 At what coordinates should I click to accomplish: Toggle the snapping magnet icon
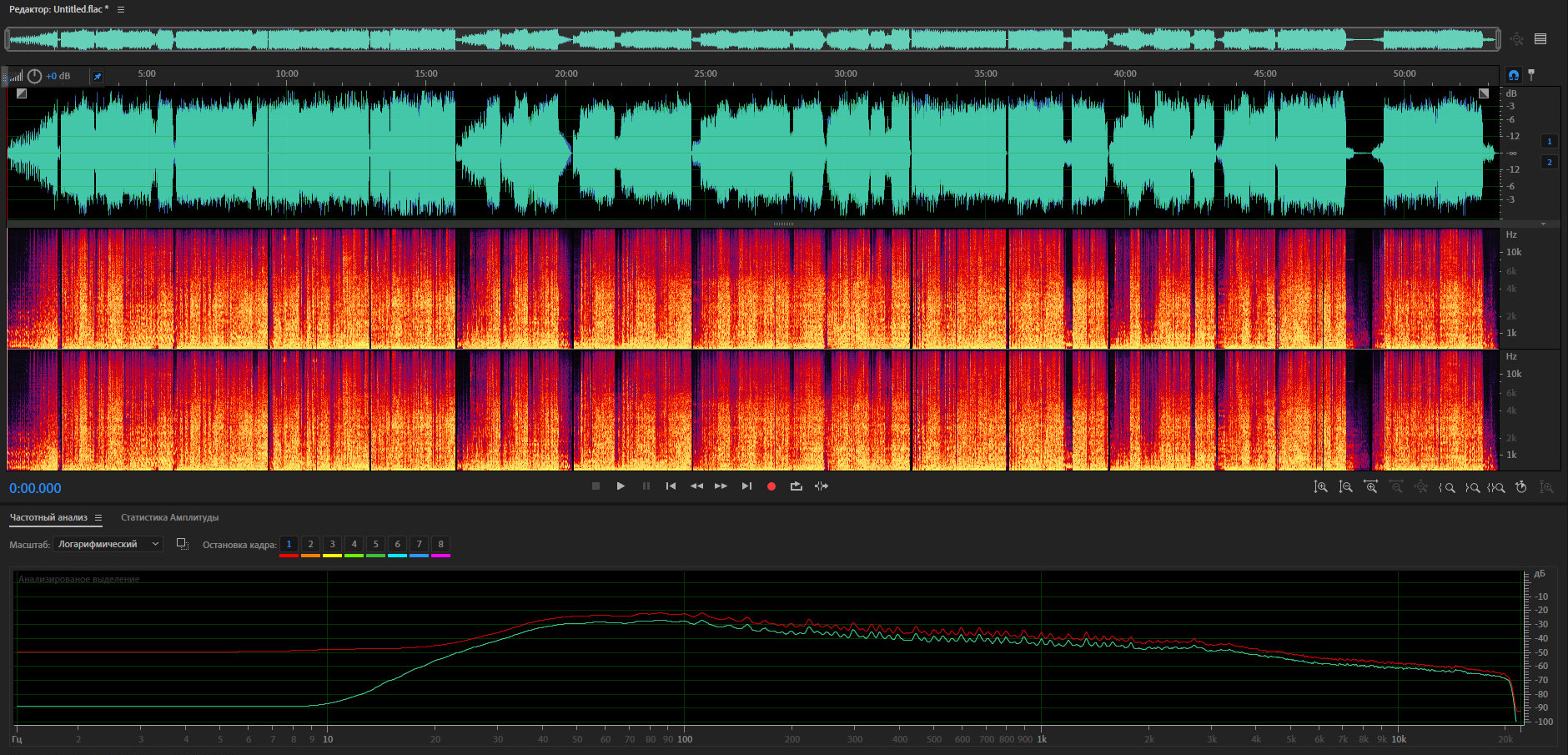(1514, 75)
